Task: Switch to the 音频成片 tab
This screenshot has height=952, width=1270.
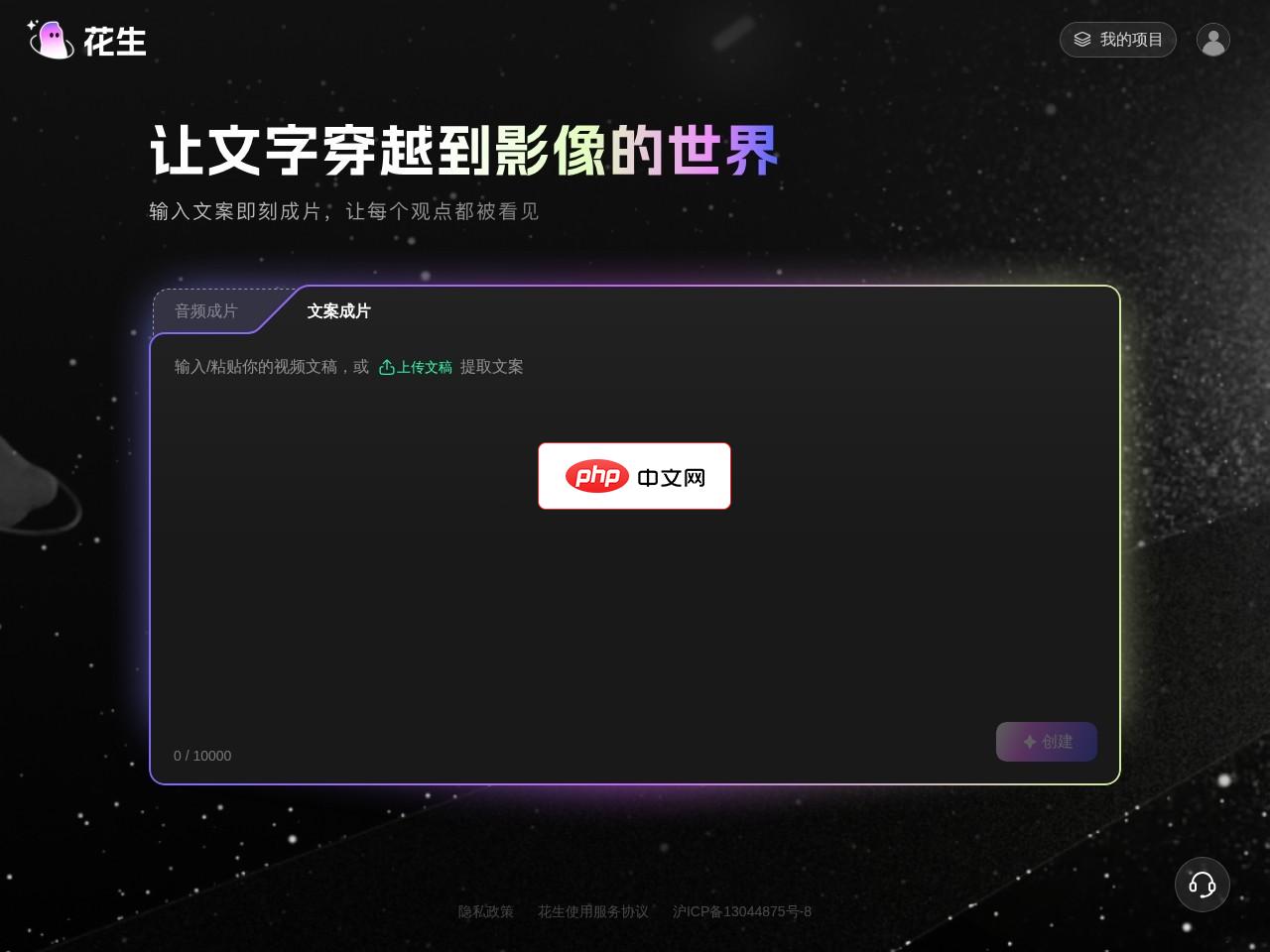Action: pyautogui.click(x=206, y=311)
